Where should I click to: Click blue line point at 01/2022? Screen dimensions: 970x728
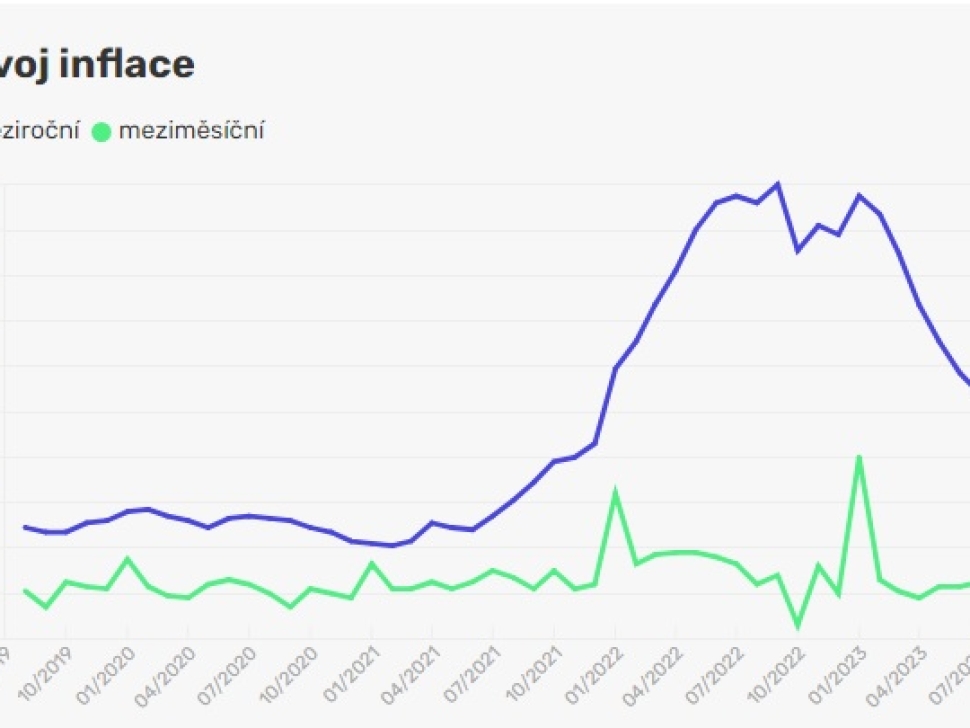pyautogui.click(x=615, y=369)
